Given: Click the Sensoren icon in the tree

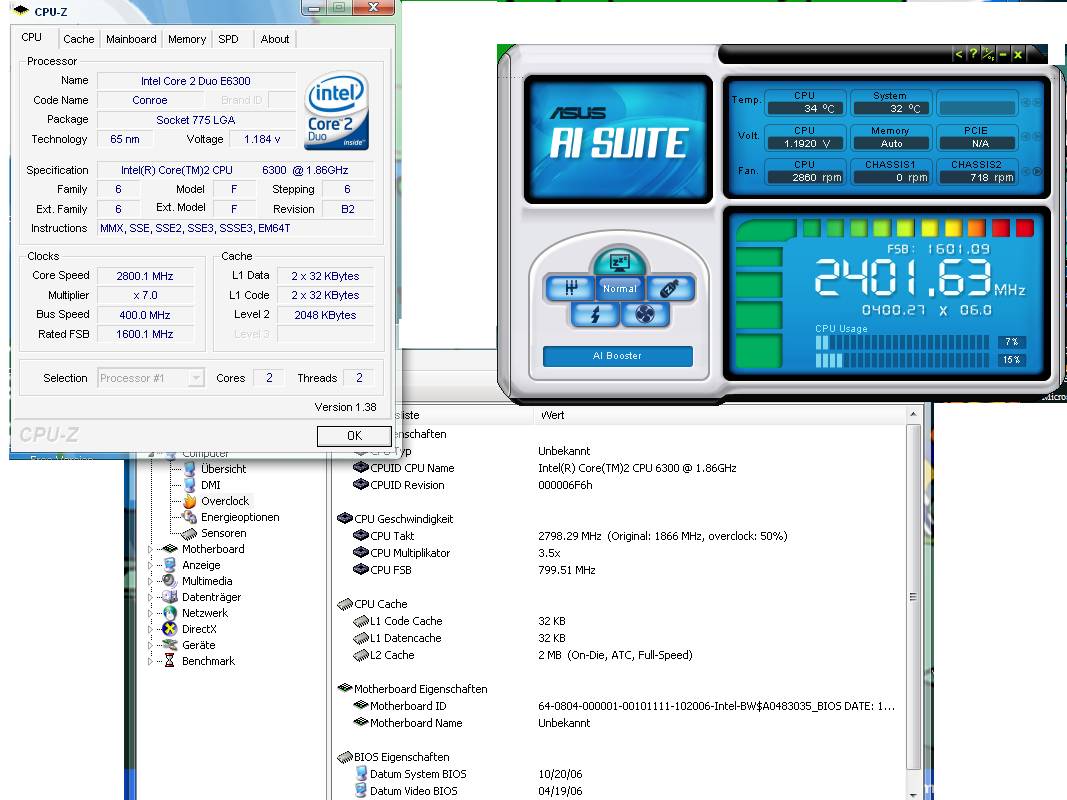Looking at the screenshot, I should pos(190,533).
